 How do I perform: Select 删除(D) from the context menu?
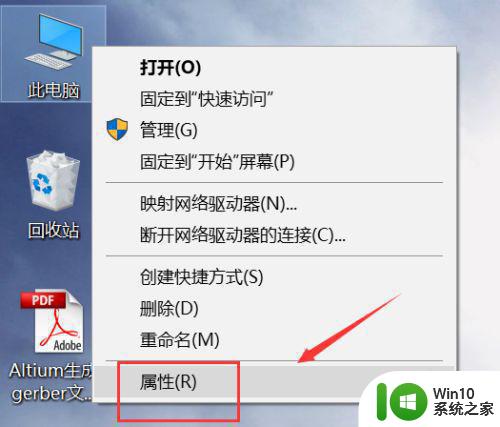(169, 308)
